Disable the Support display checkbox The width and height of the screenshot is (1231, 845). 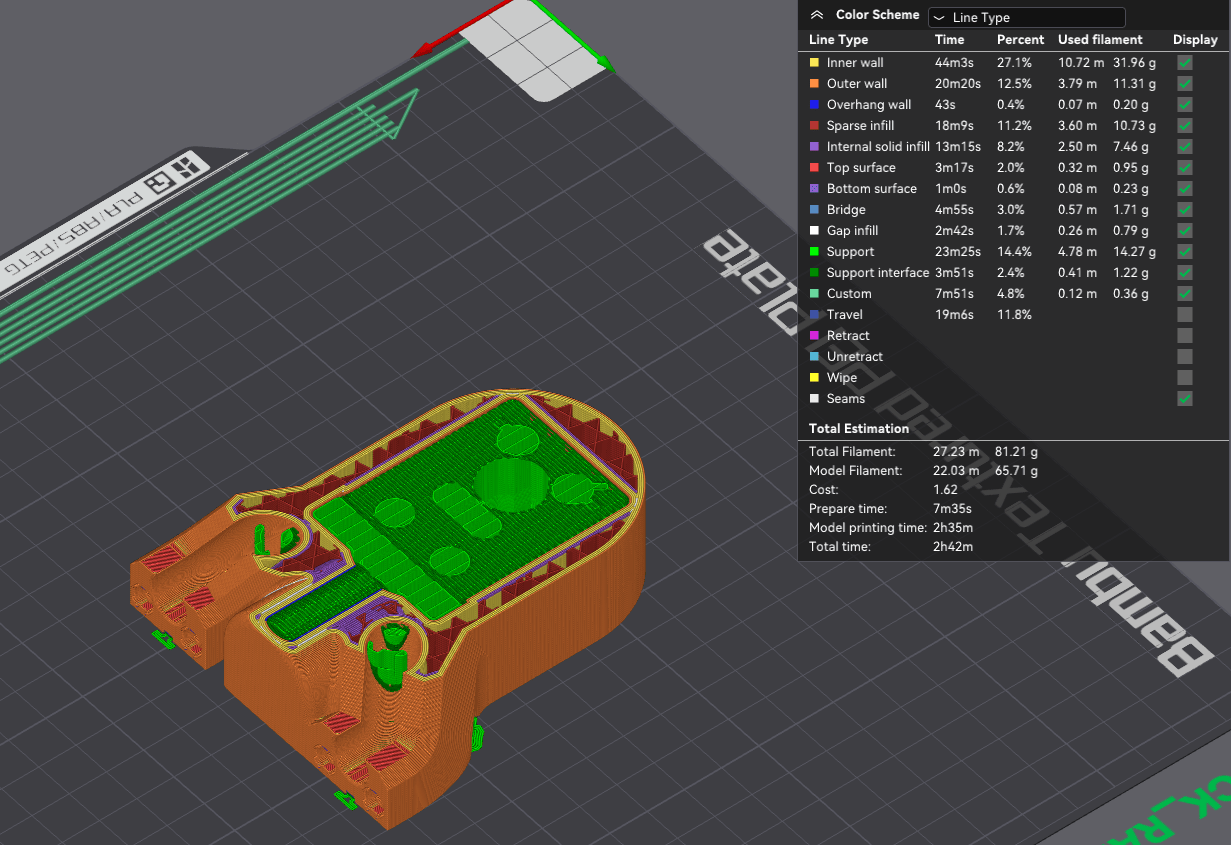(x=1185, y=252)
